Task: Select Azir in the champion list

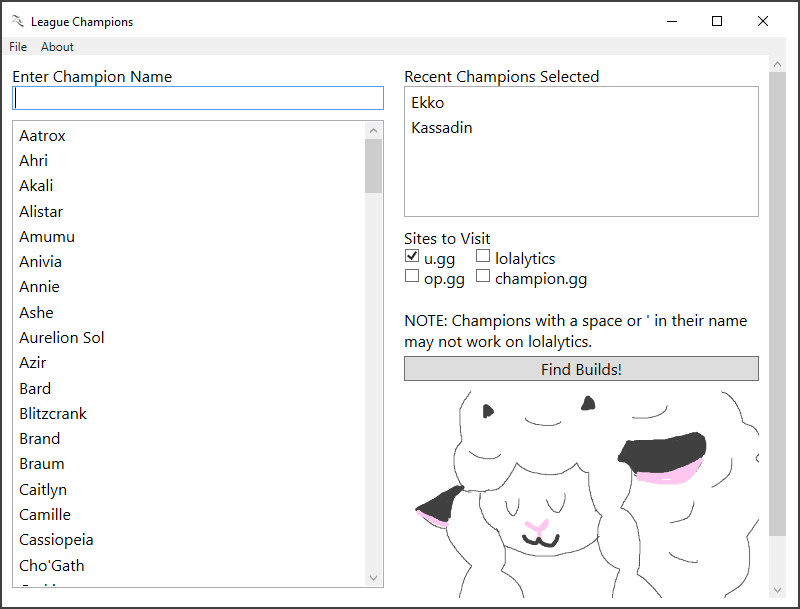Action: [189, 363]
